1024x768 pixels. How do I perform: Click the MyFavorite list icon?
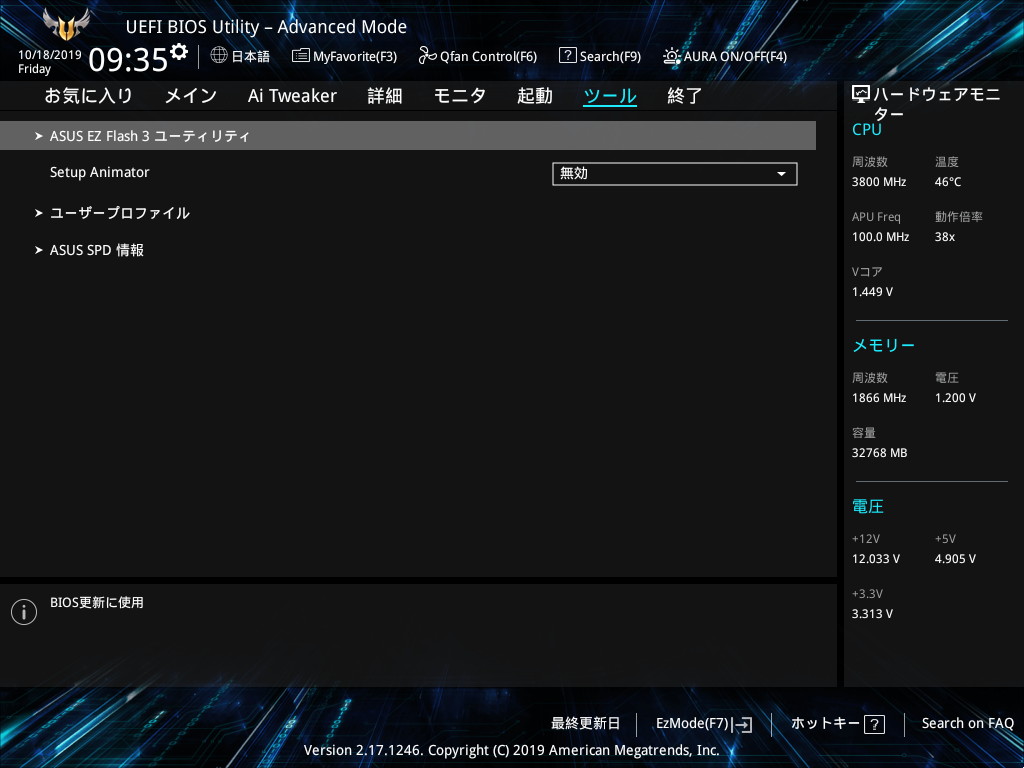[300, 56]
